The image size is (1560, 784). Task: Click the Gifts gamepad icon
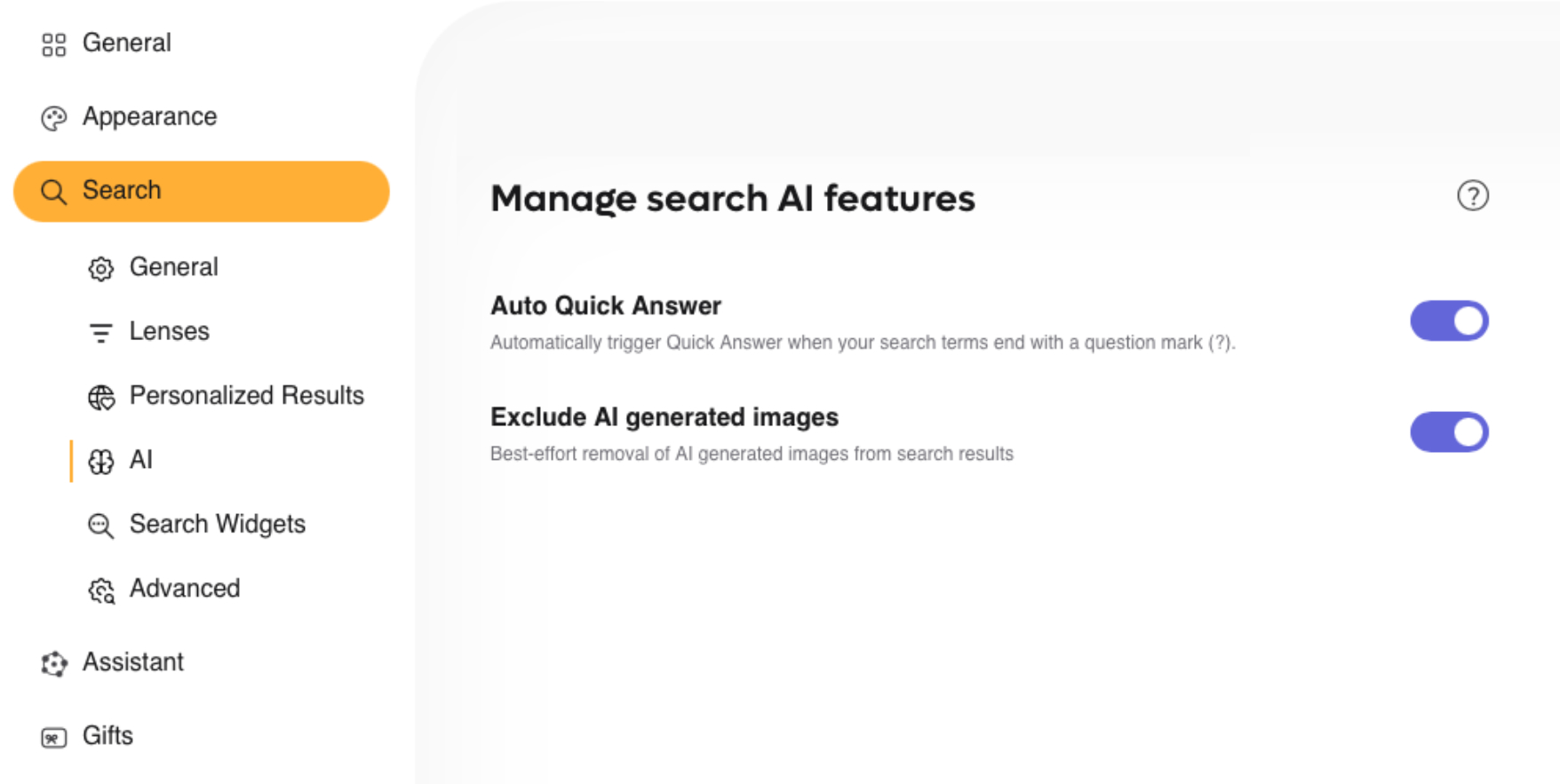click(53, 736)
